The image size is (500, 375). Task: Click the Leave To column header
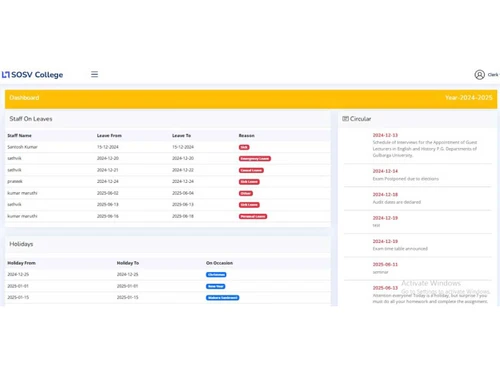click(x=181, y=136)
